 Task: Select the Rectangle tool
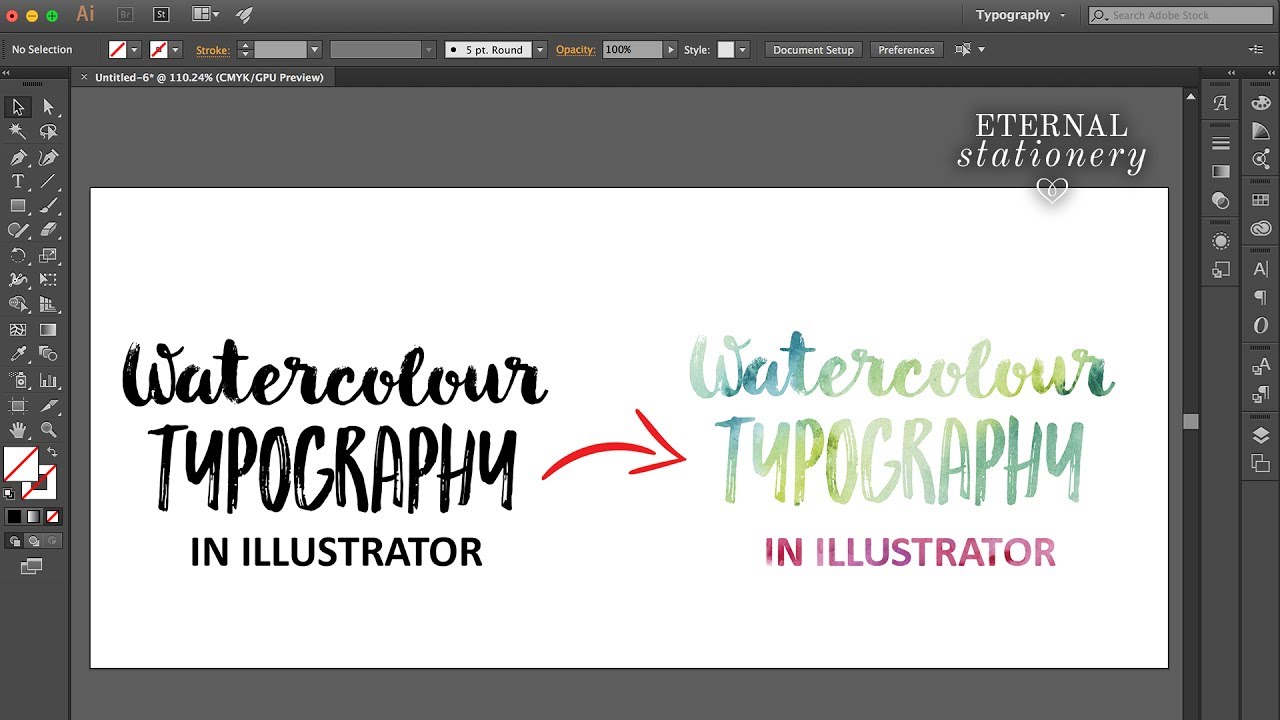click(18, 206)
